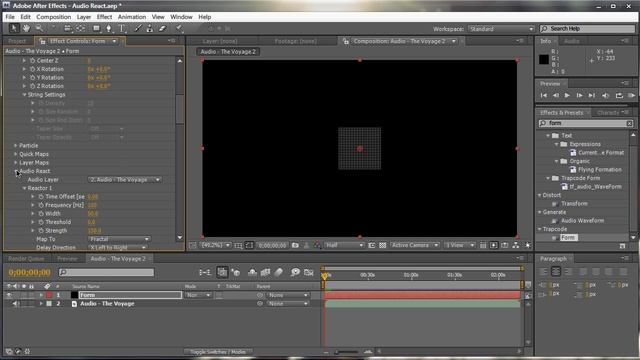Screen dimensions: 640x360
Task: Mute audio of Audio - The Voyage layer
Action: 16,304
